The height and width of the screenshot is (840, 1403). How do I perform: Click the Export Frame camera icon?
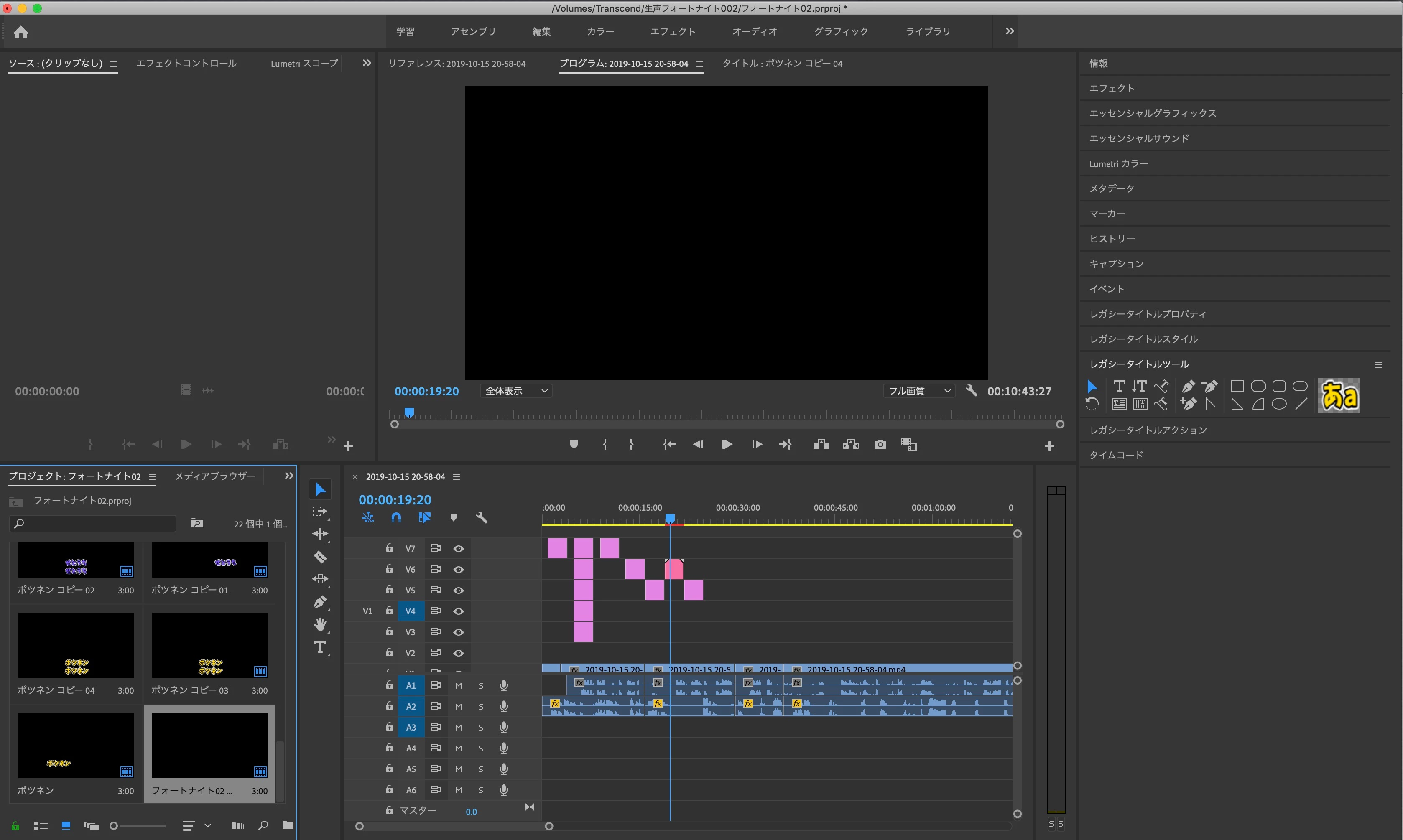pos(880,444)
